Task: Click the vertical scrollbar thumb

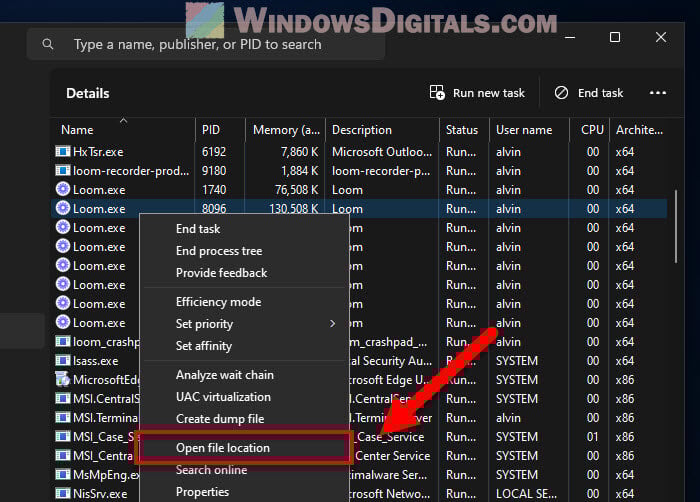Action: coord(676,226)
